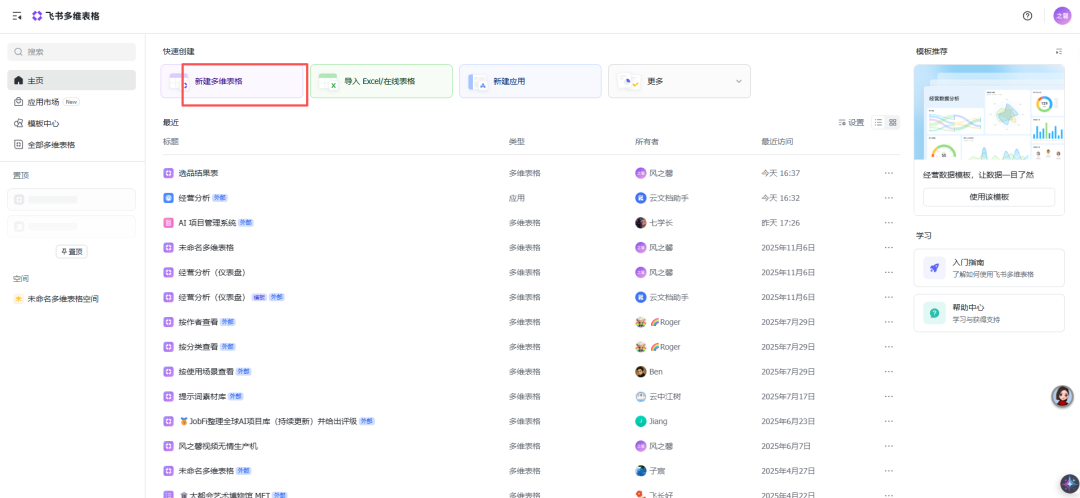This screenshot has height=498, width=1080.
Task: Open more options for 提示词素材库 row
Action: pos(889,396)
